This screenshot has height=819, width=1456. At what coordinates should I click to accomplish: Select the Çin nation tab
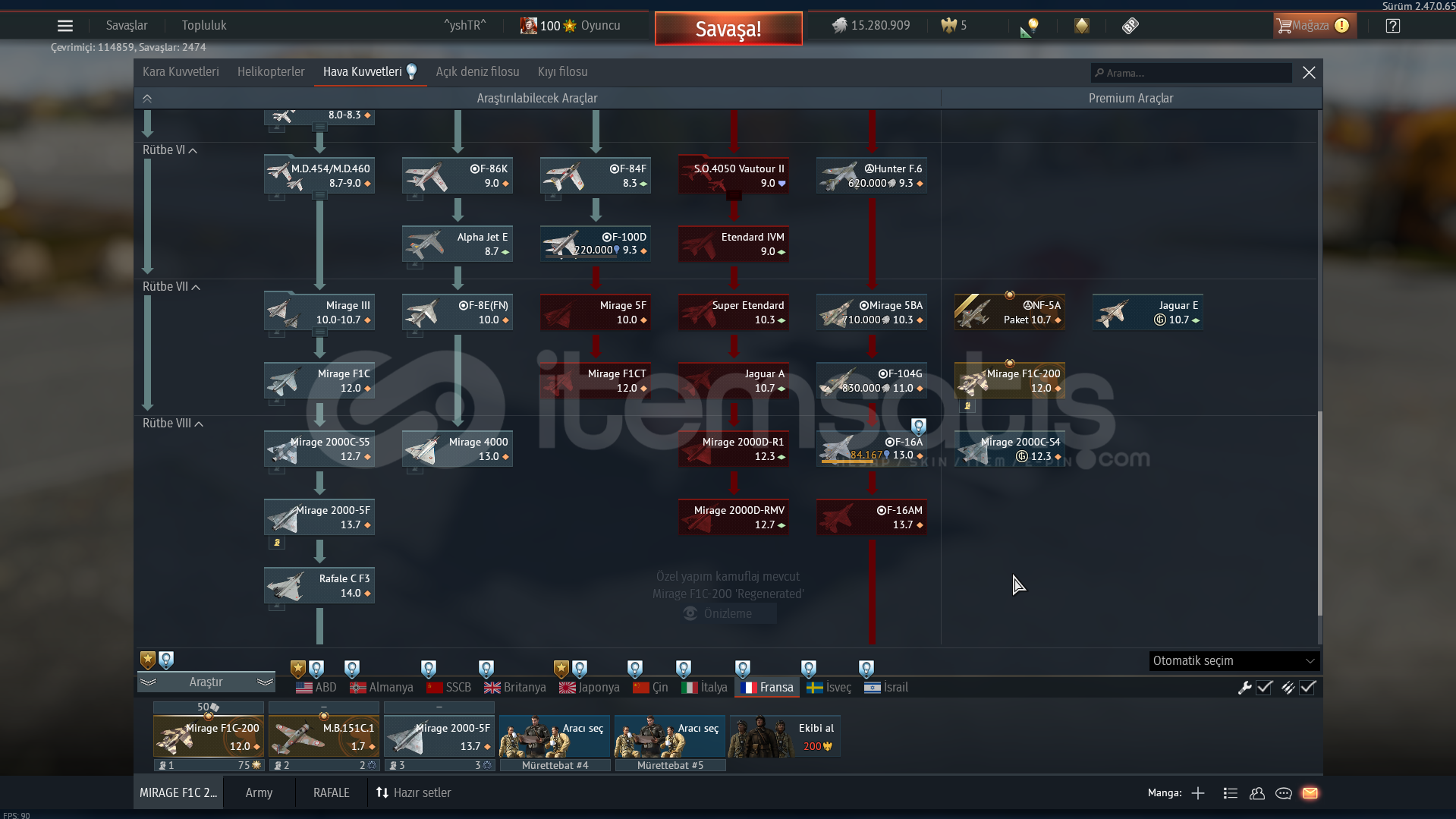651,687
